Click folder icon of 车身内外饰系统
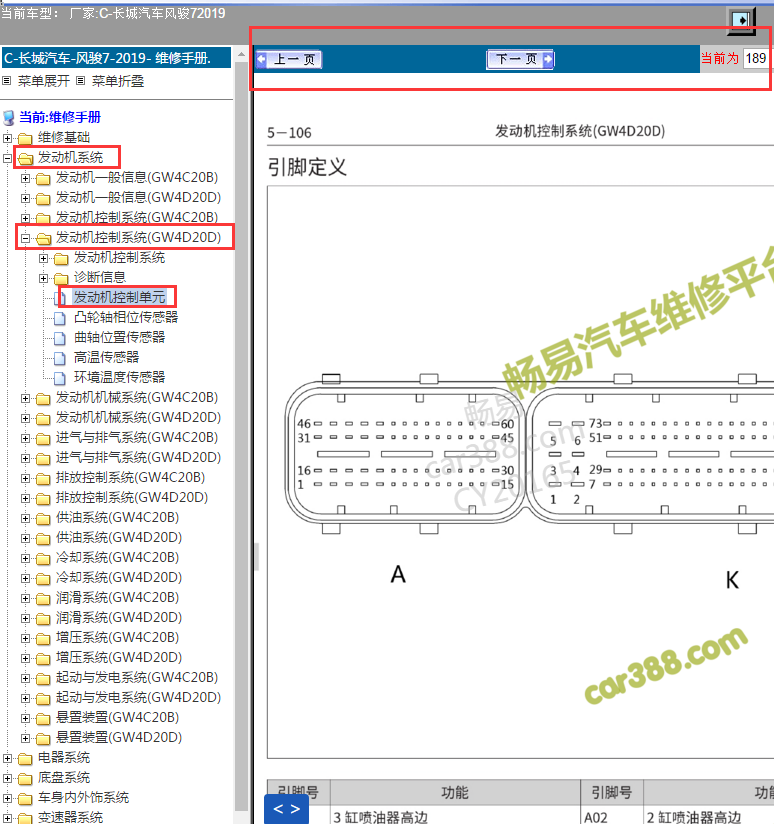Image resolution: width=774 pixels, height=824 pixels. [x=25, y=799]
